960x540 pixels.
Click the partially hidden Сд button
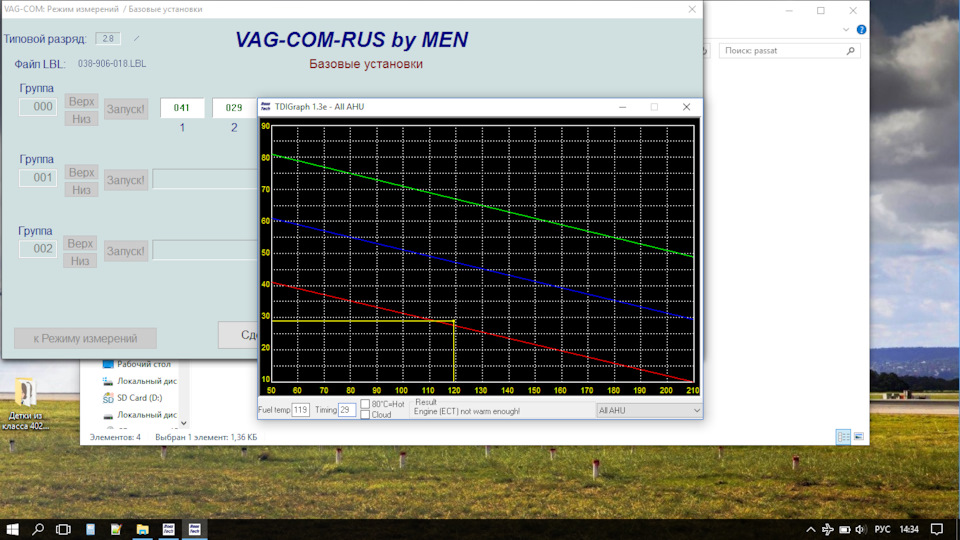(238, 335)
